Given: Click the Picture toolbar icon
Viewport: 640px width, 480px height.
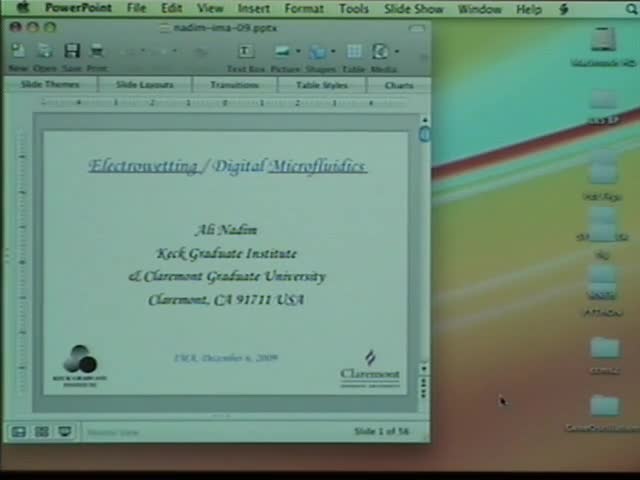Looking at the screenshot, I should 282,51.
